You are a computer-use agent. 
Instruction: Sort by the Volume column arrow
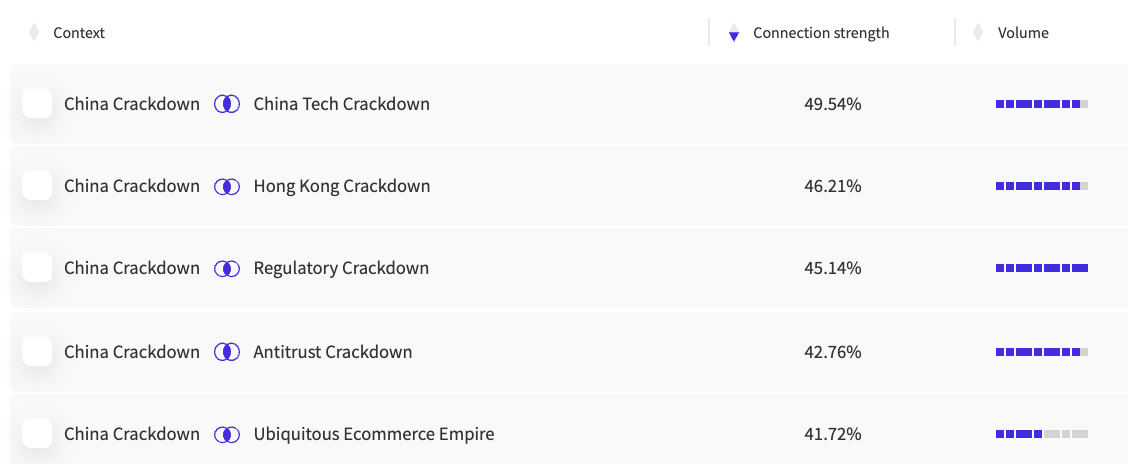click(978, 32)
